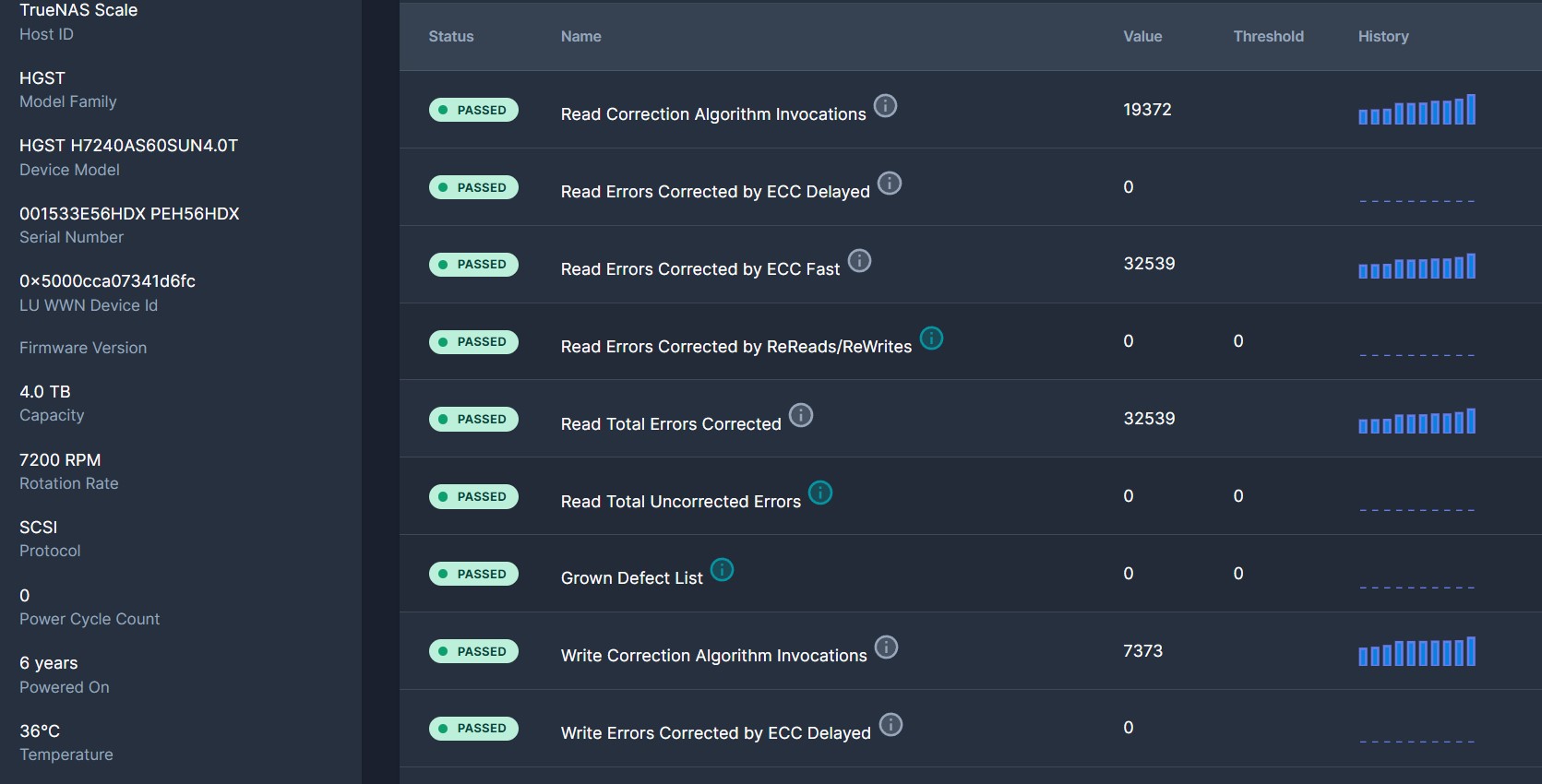Click PASSED badge for Read Total Uncorrected Errors
Screen dimensions: 1542x784
[473, 497]
